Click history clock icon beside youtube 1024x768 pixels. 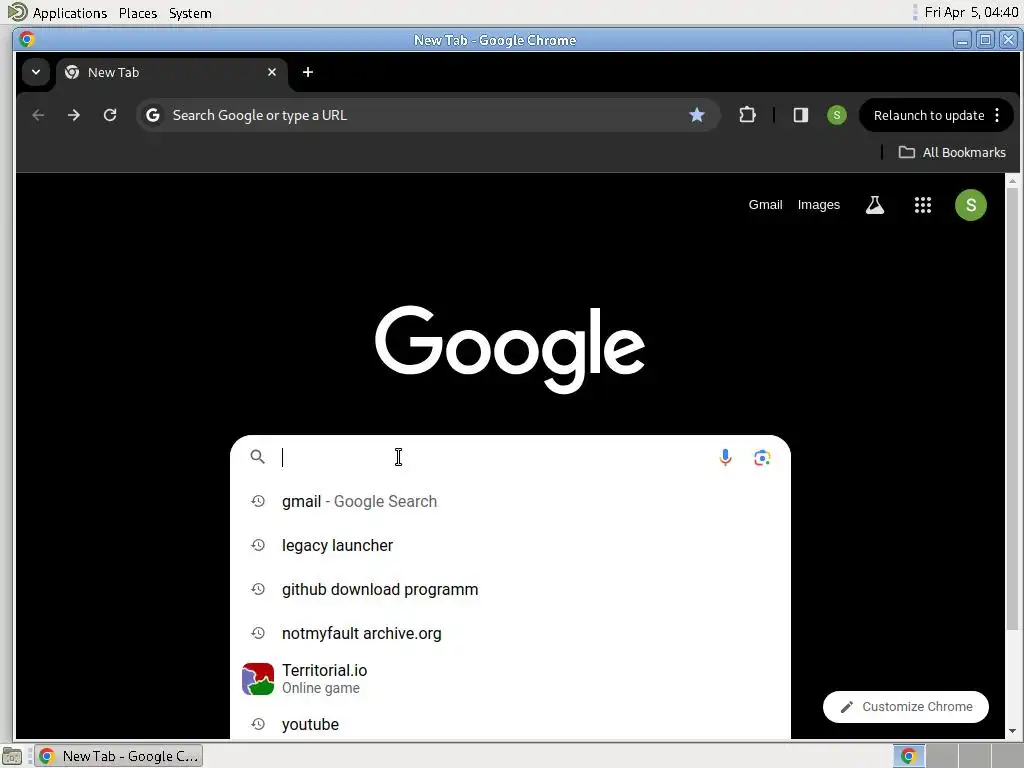click(258, 724)
